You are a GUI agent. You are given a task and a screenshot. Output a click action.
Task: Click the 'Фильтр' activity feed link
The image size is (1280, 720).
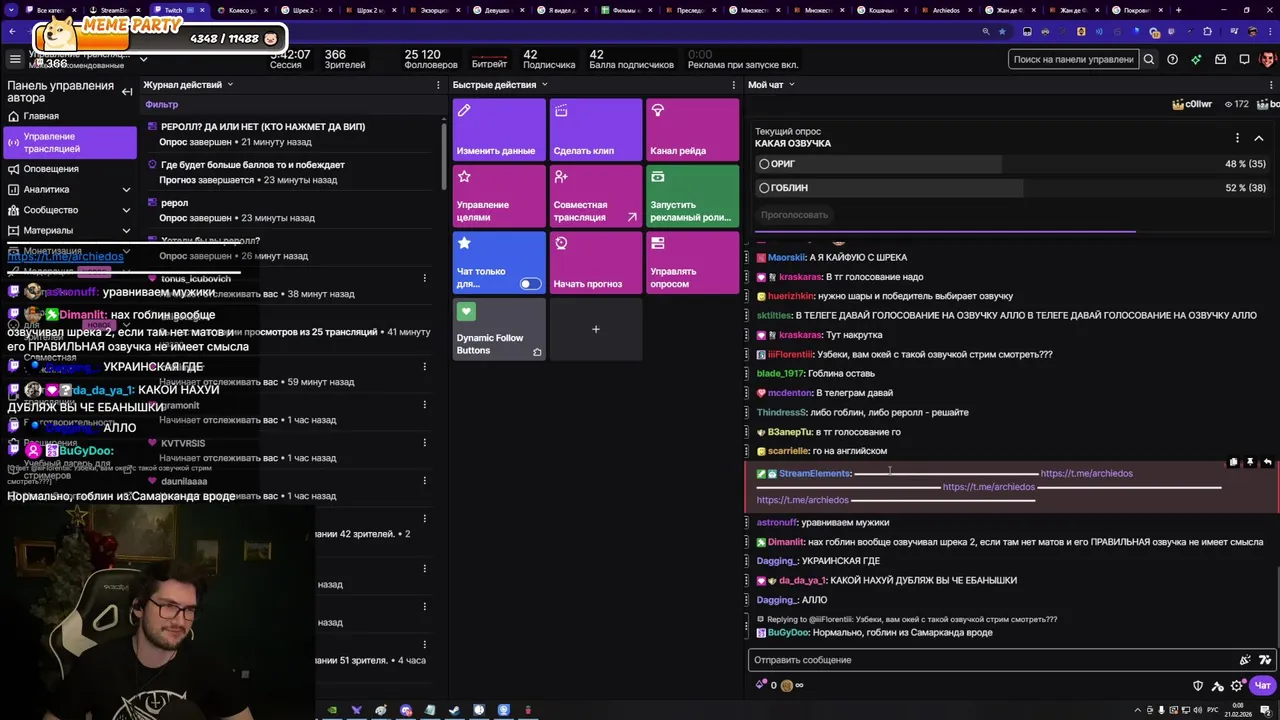(161, 104)
